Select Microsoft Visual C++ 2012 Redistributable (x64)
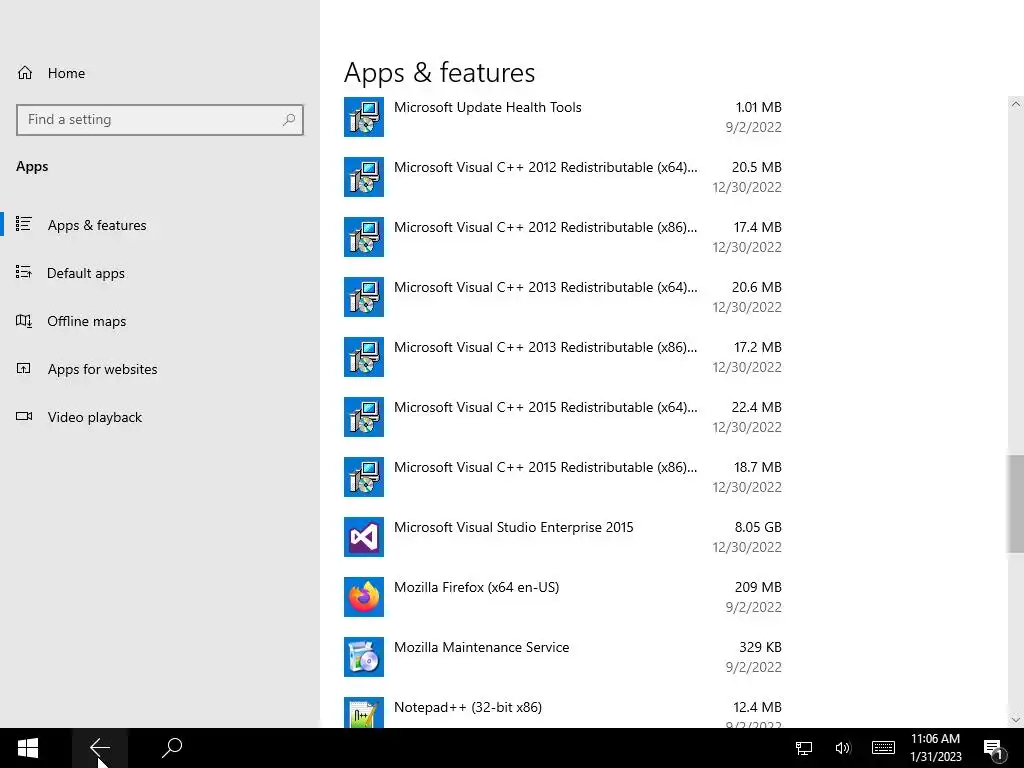This screenshot has height=768, width=1024. point(563,177)
